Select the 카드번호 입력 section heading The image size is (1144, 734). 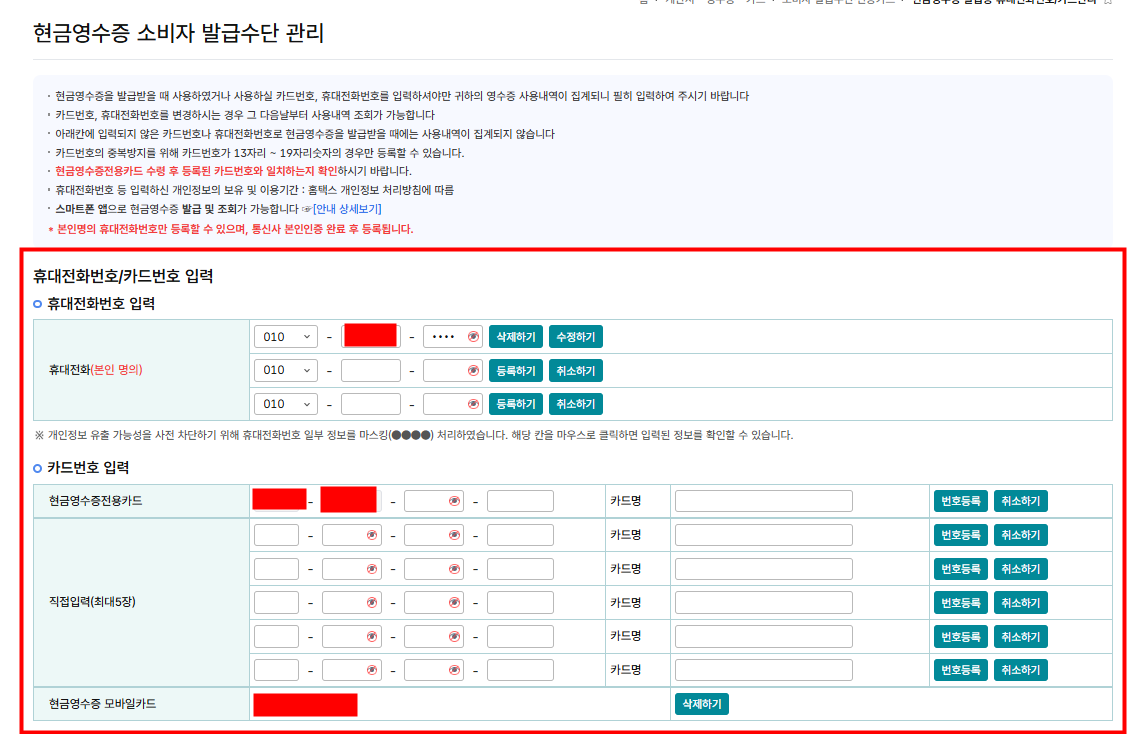[88, 468]
